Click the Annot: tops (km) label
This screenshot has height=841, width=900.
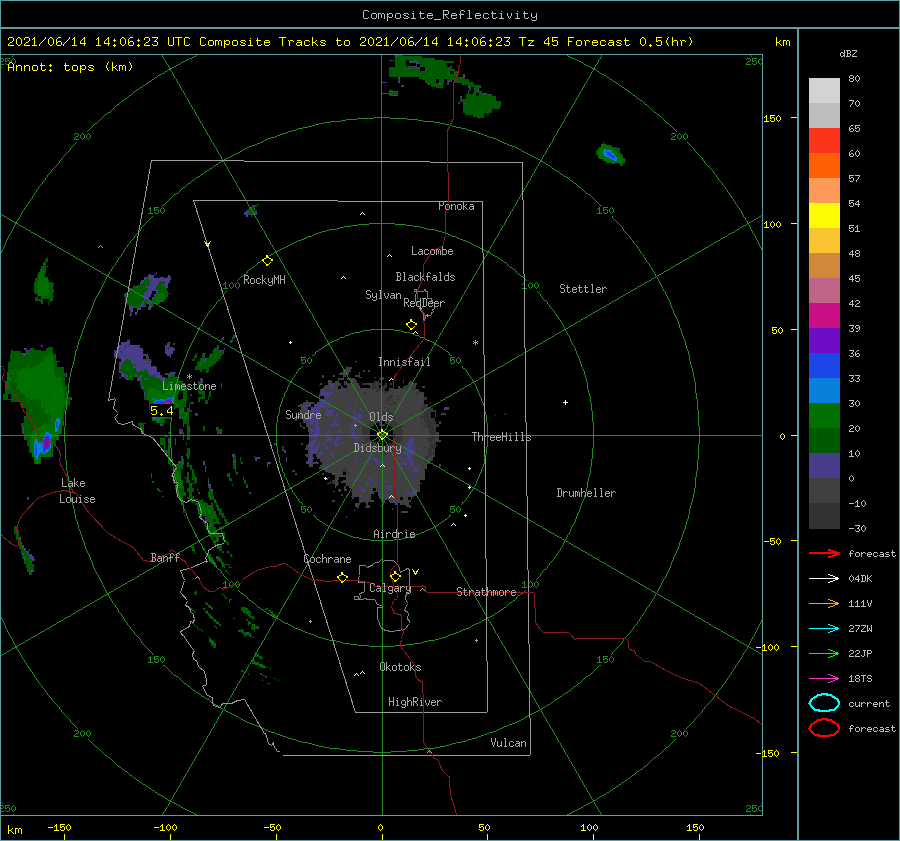click(70, 67)
